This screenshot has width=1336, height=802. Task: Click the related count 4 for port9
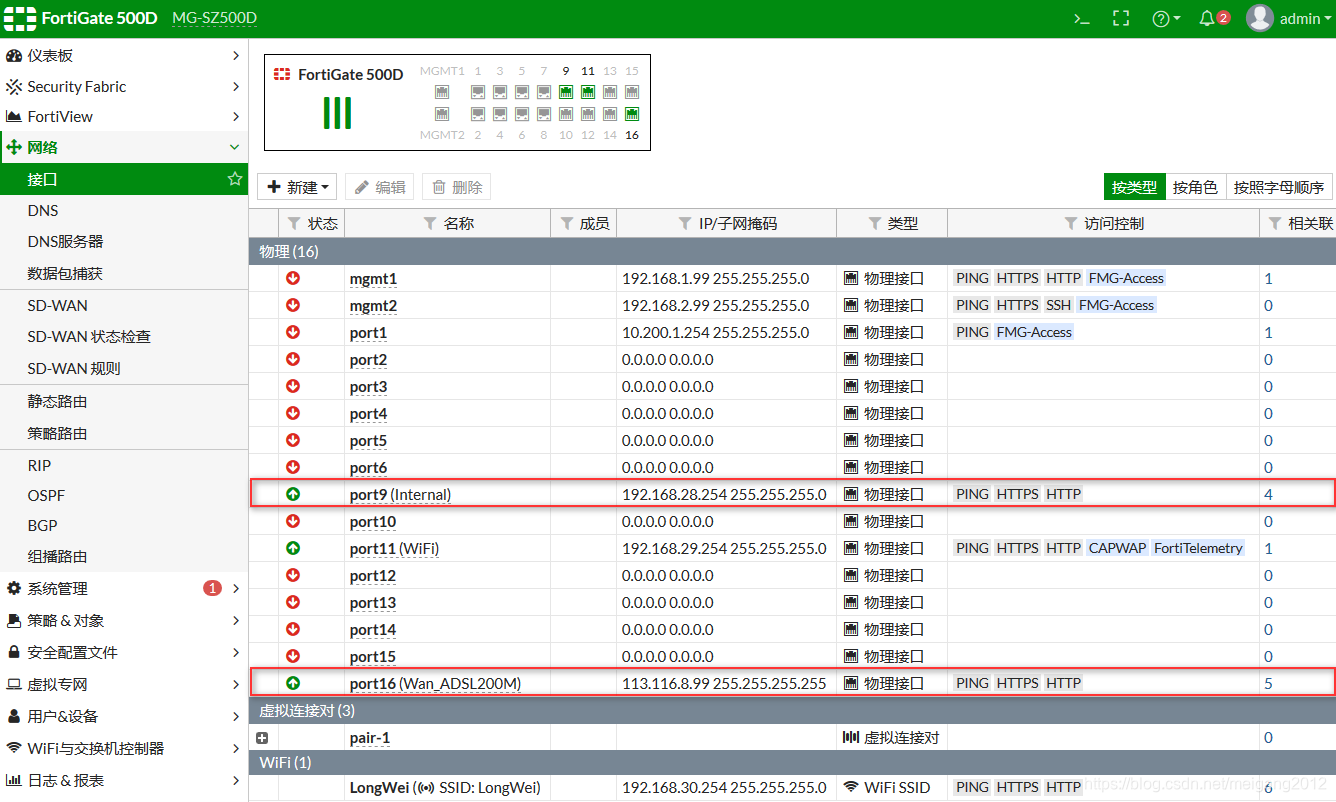click(x=1269, y=494)
